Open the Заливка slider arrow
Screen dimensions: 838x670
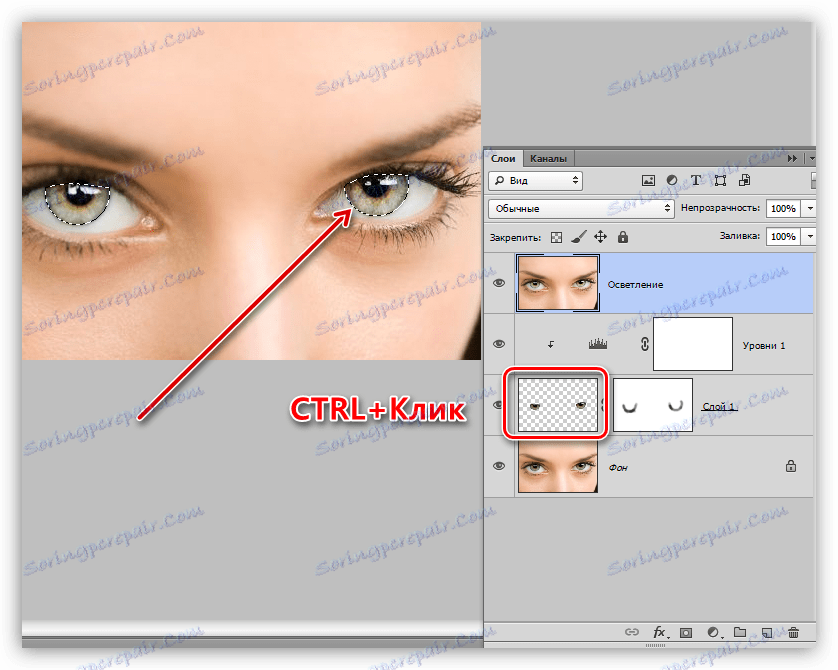click(810, 236)
